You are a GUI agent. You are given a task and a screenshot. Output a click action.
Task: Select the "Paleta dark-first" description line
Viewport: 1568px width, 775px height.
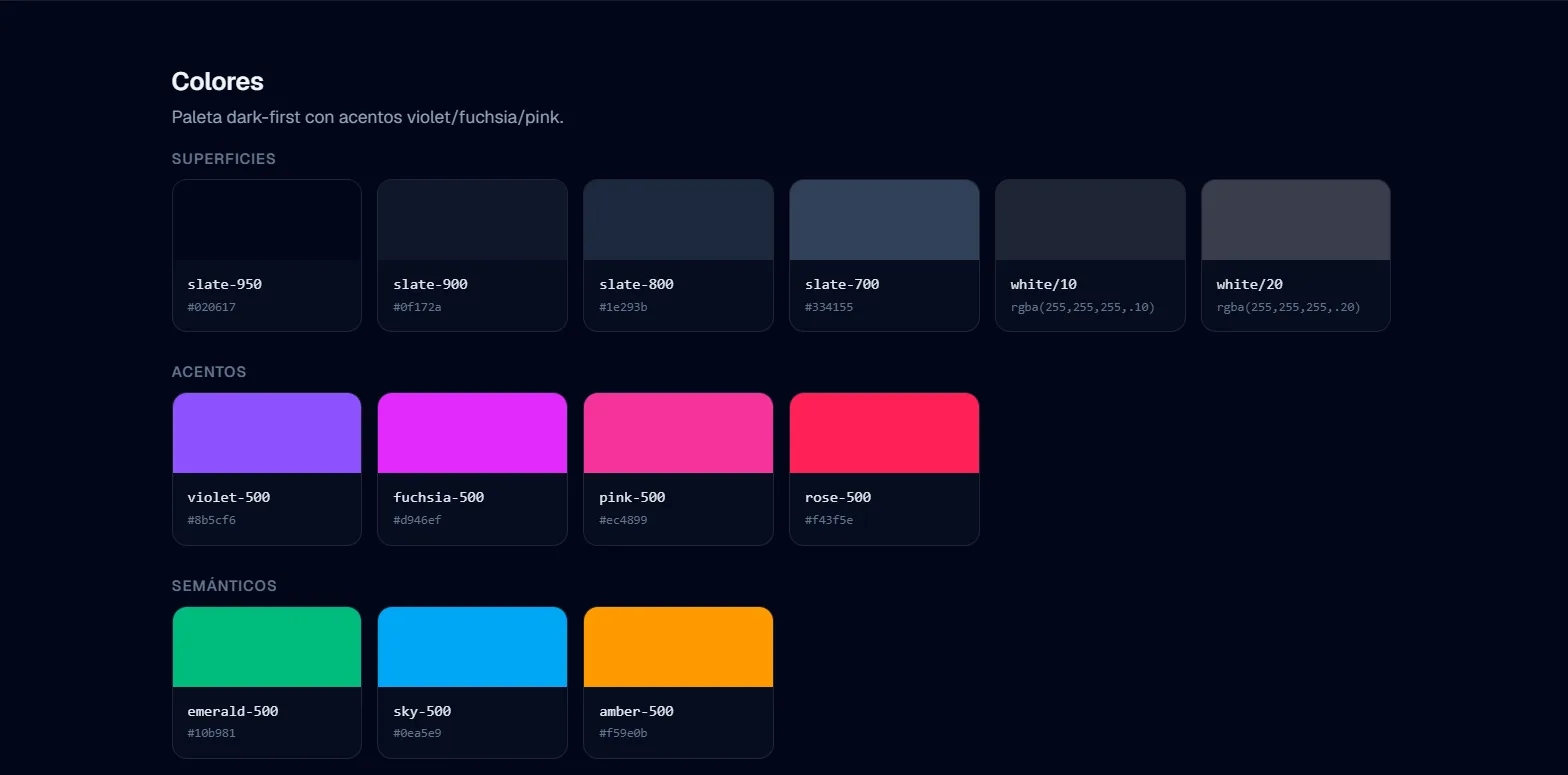368,117
